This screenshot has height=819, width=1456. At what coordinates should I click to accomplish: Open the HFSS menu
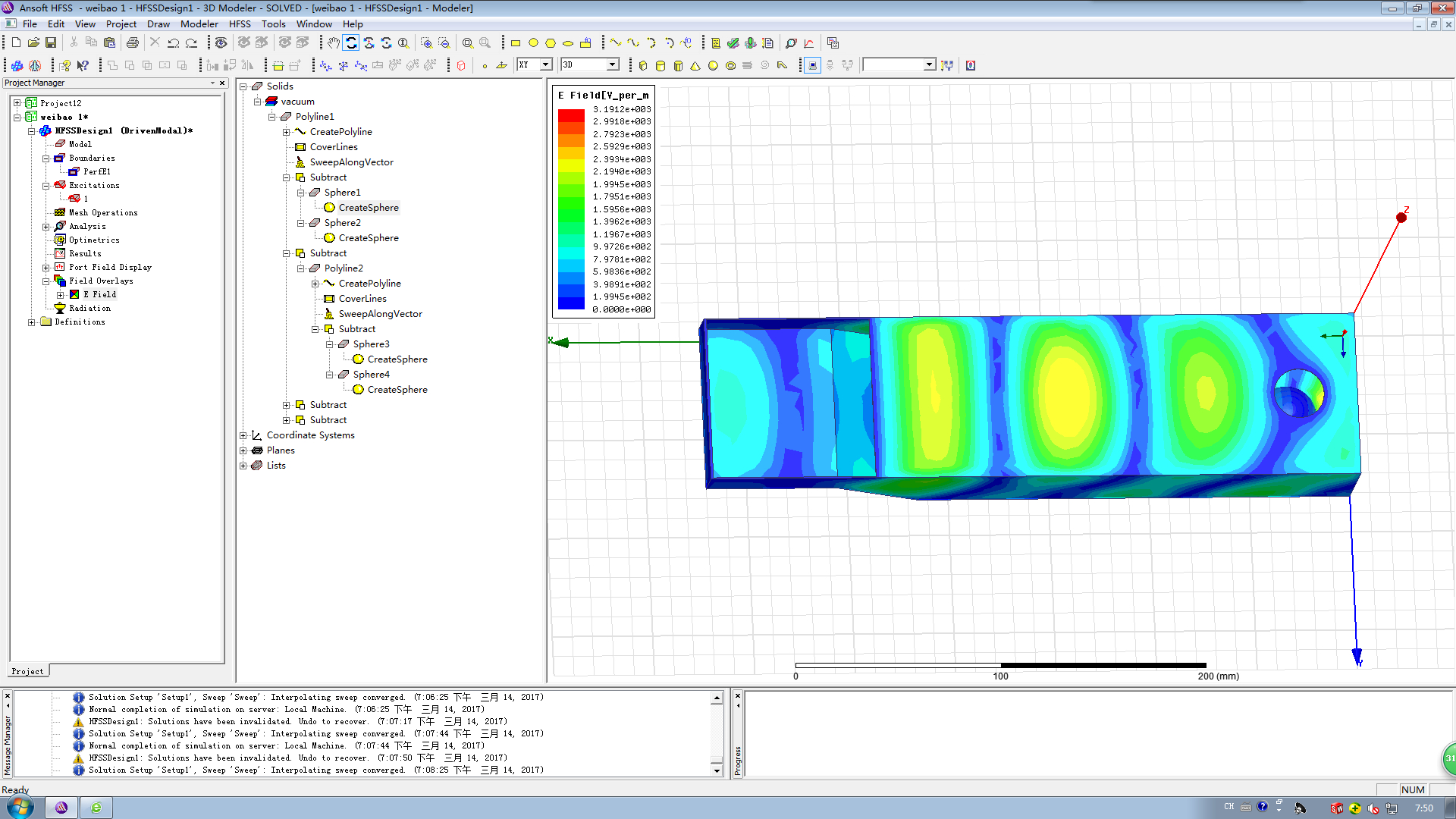tap(240, 24)
